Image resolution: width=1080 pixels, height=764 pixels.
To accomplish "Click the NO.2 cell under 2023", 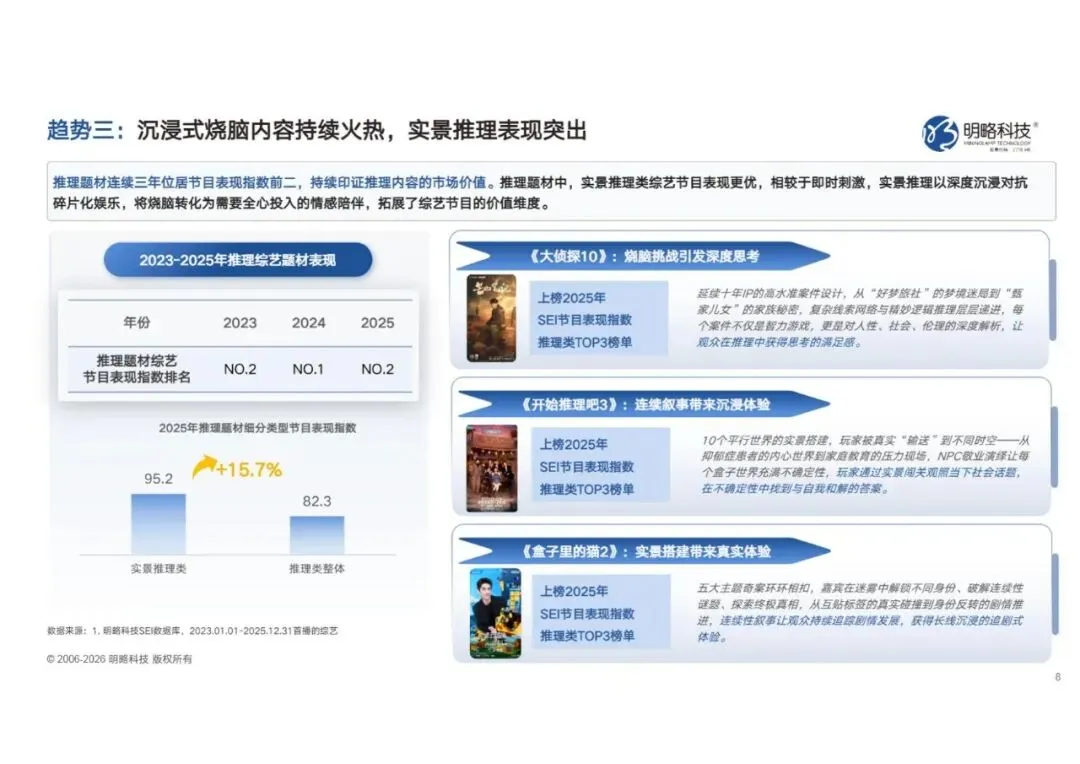I will tap(240, 369).
